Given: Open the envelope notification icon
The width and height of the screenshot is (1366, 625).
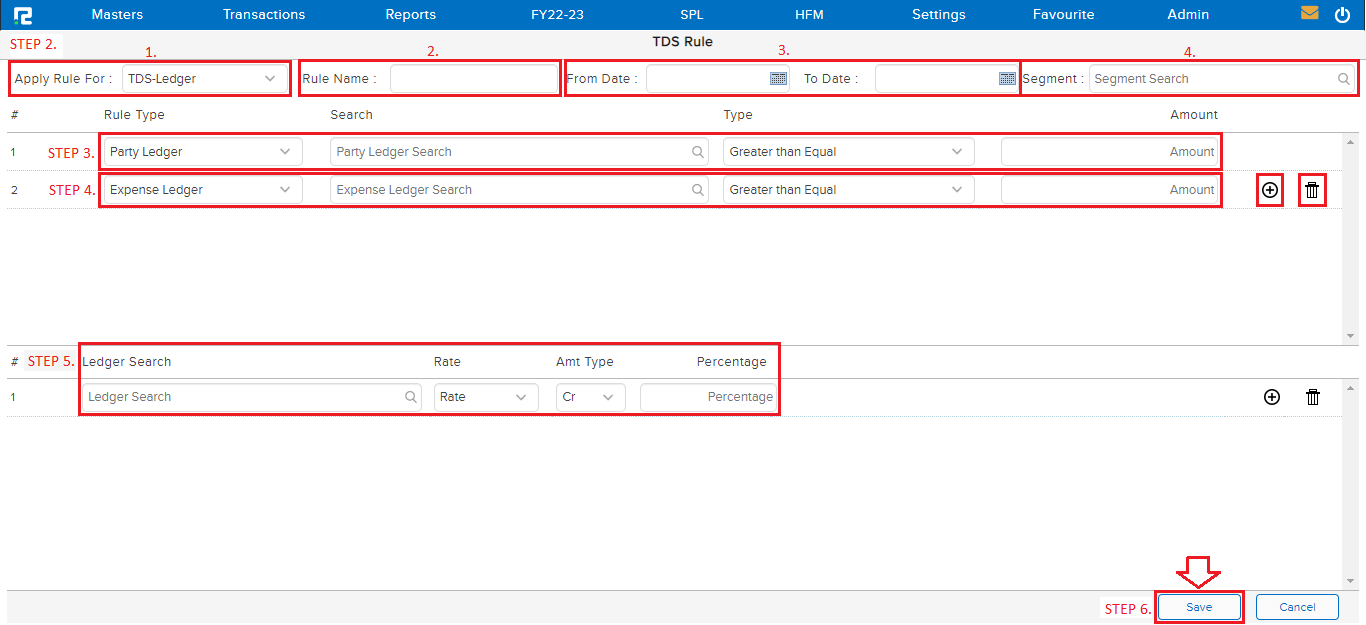Looking at the screenshot, I should pyautogui.click(x=1311, y=13).
